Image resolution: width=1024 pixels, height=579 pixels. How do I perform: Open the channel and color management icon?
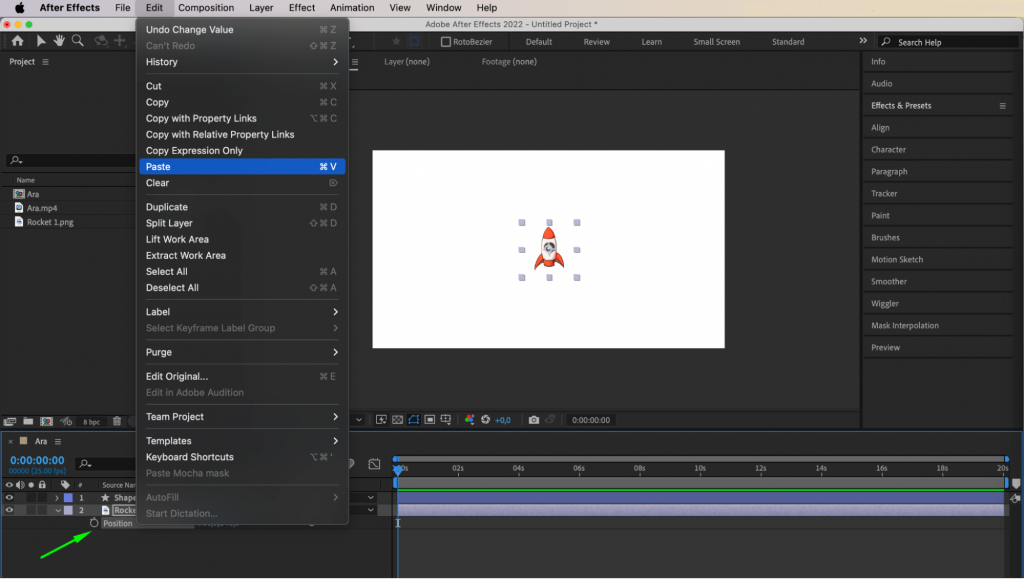click(469, 420)
